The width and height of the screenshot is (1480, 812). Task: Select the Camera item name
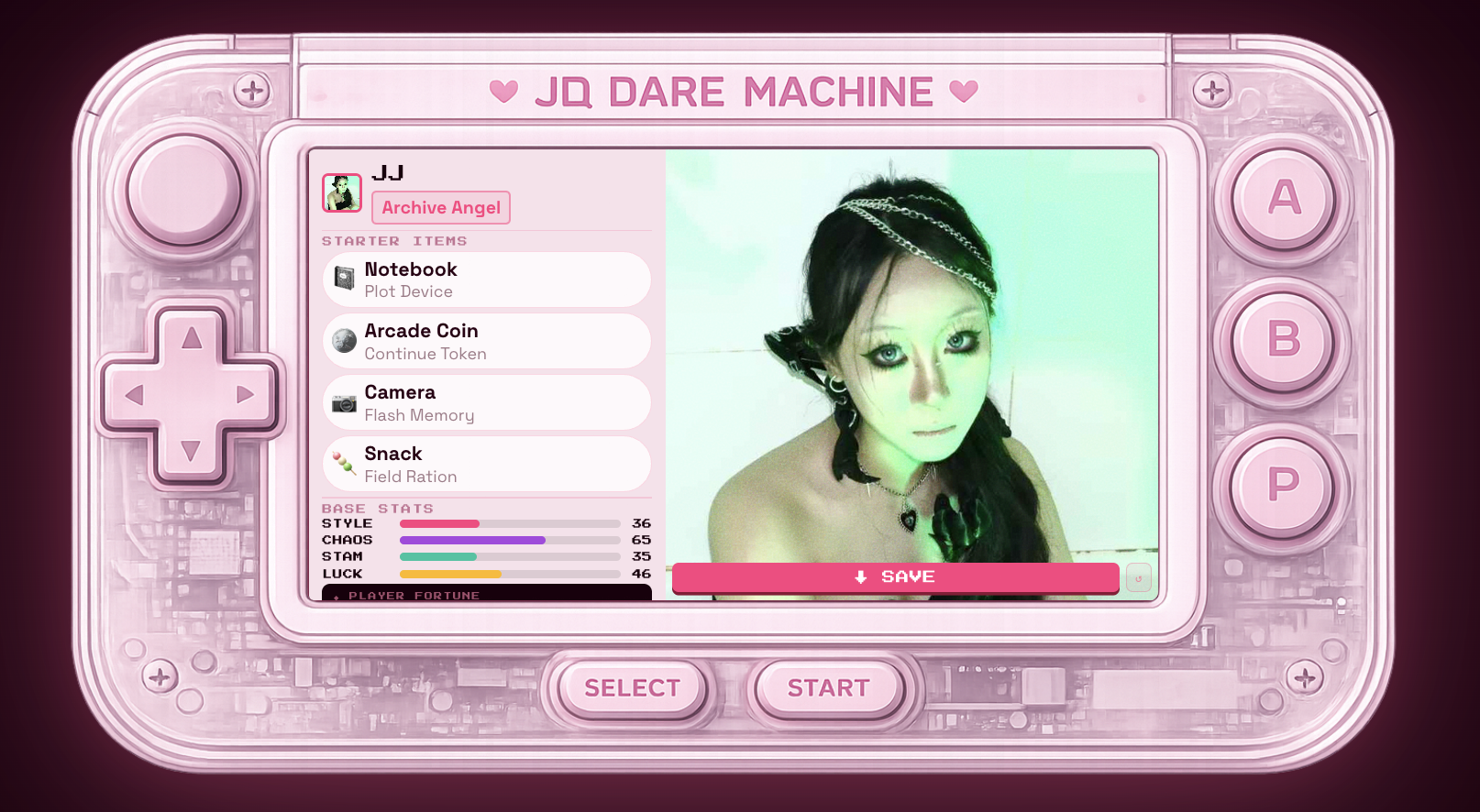(x=400, y=392)
